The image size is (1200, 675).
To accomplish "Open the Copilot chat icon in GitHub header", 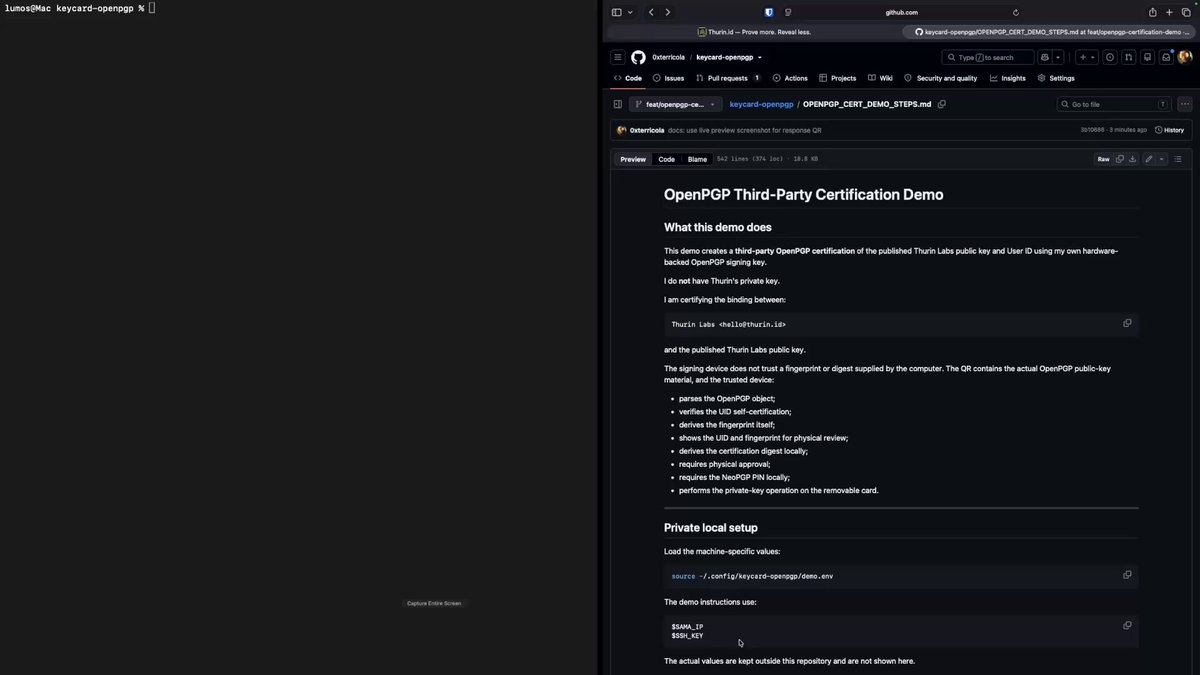I will 1045,57.
